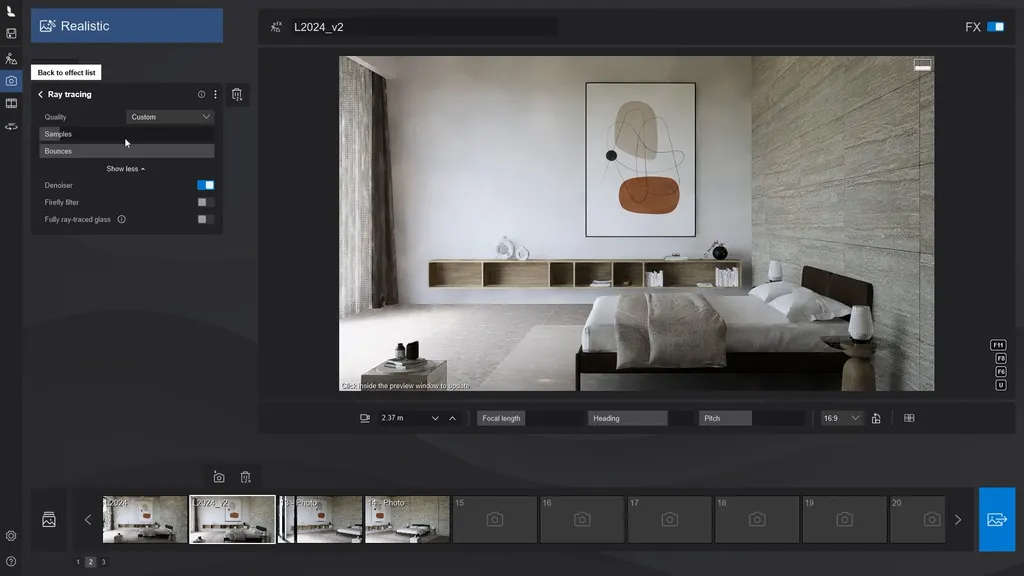1024x576 pixels.
Task: Open Ray tracing three-dot options menu
Action: (215, 95)
